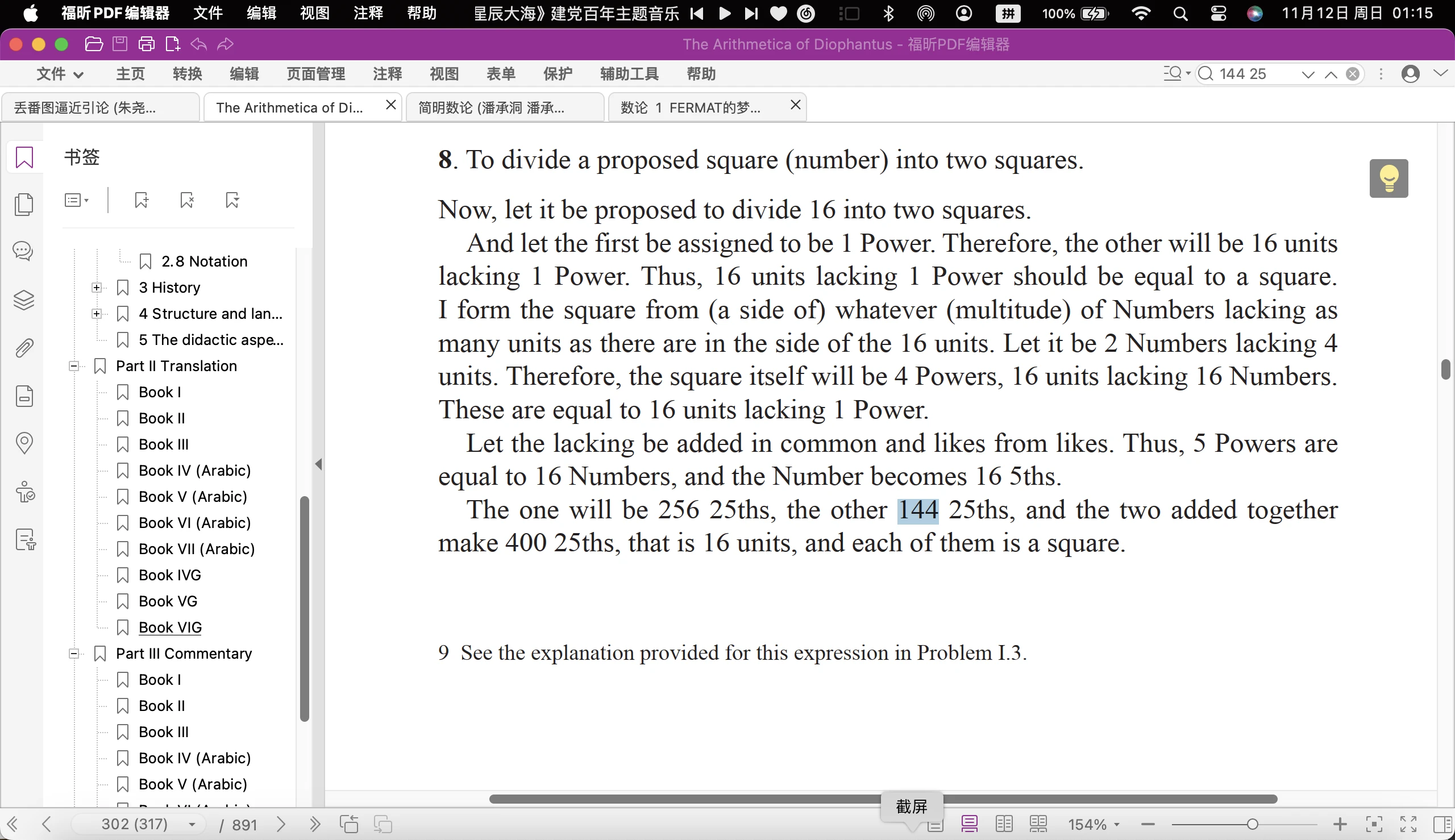Open the 页面管理 ribbon tab

(315, 74)
